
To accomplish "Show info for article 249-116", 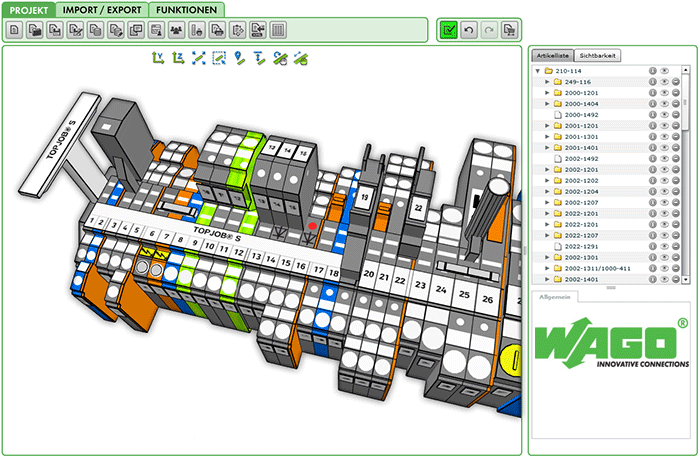I will (653, 82).
